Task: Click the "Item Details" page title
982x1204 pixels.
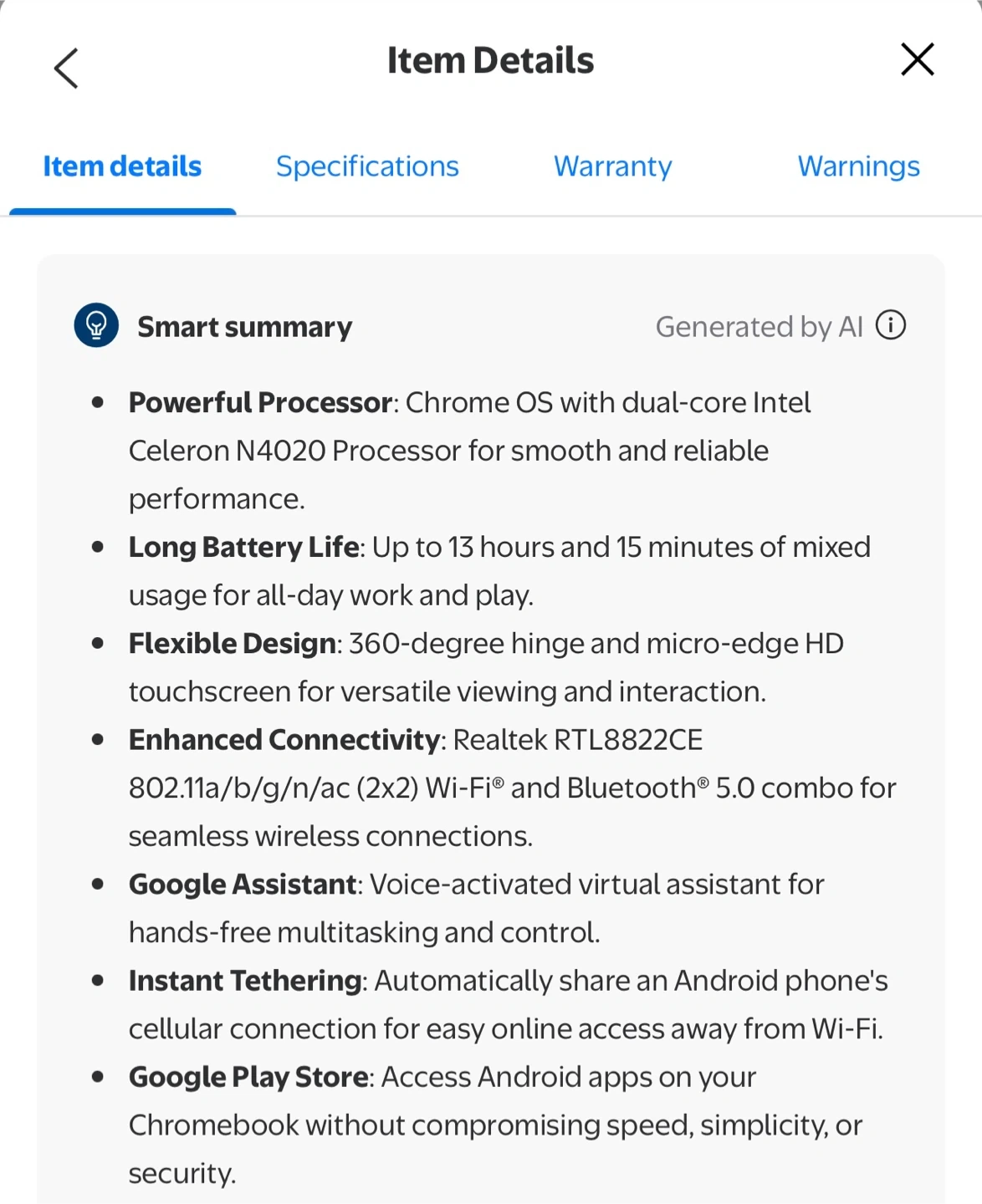Action: click(x=490, y=61)
